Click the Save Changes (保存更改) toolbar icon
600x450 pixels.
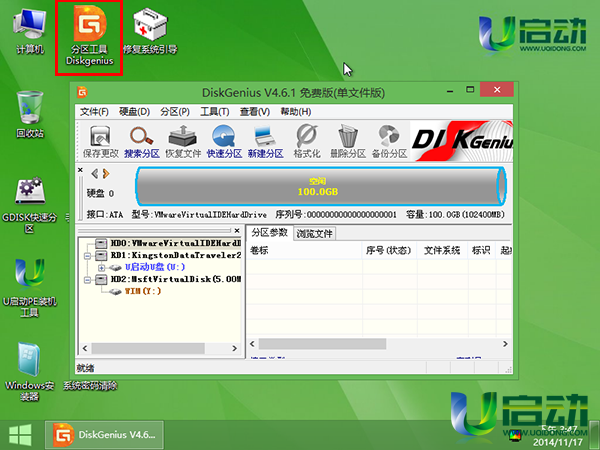pyautogui.click(x=101, y=142)
